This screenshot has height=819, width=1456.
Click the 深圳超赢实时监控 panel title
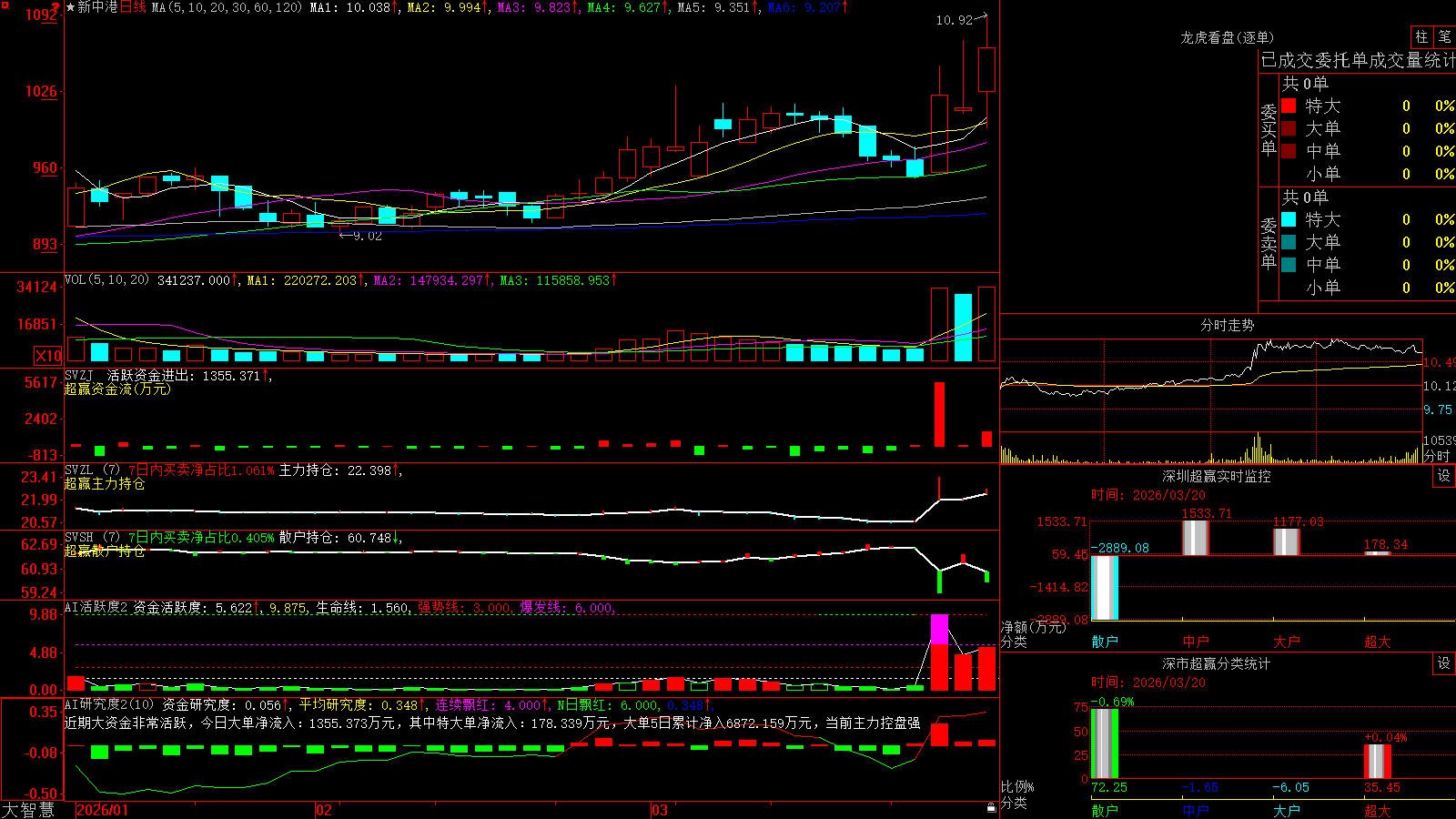1217,476
